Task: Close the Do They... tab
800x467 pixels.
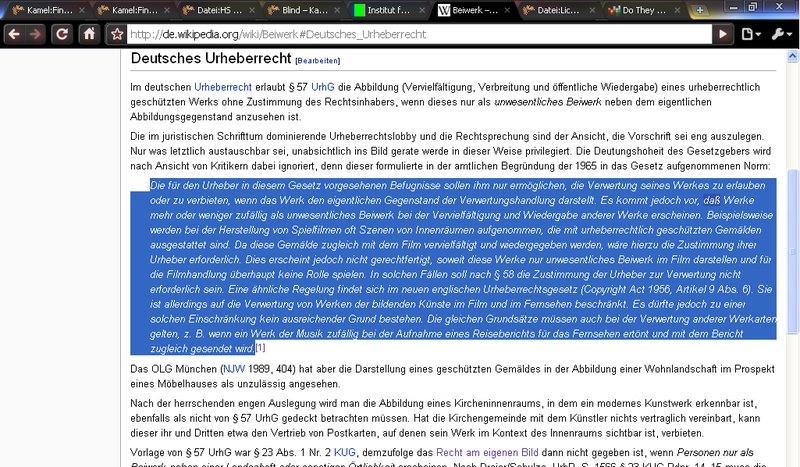Action: (x=677, y=10)
